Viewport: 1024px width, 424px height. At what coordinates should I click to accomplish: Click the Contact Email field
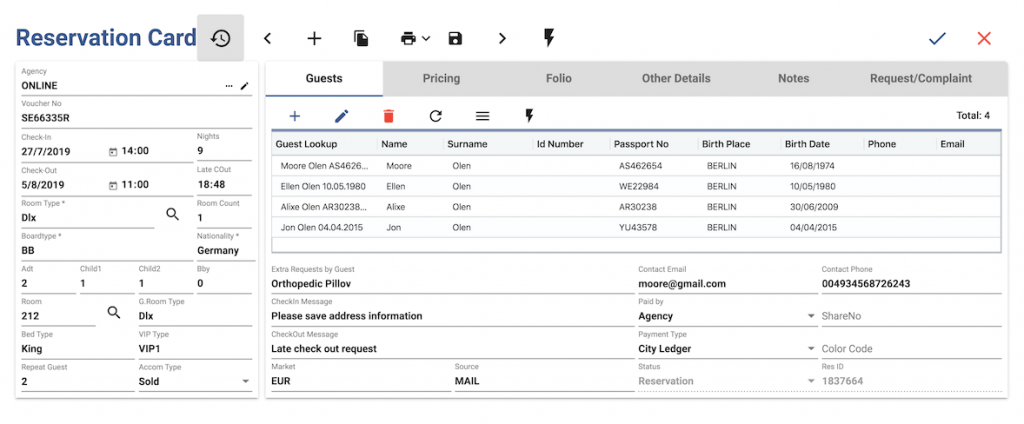point(727,279)
